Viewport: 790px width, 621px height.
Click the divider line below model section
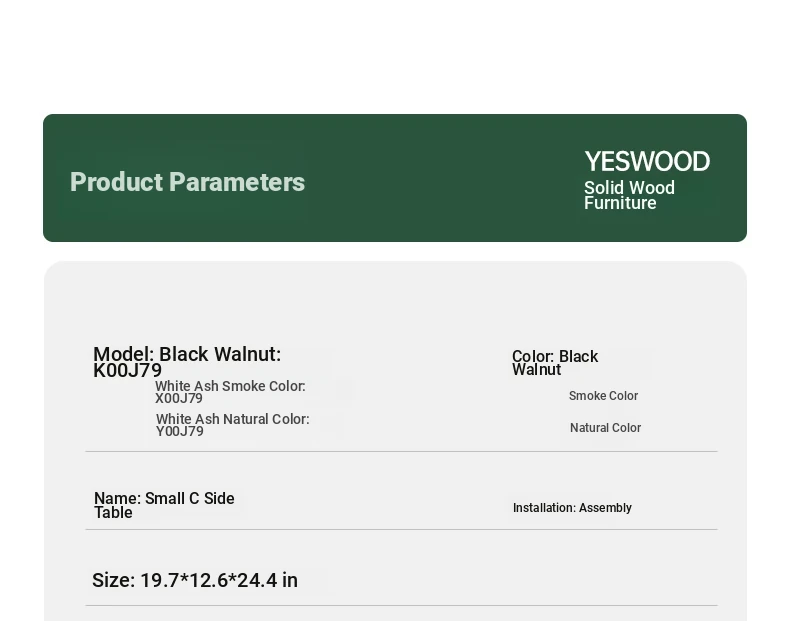[x=402, y=452]
